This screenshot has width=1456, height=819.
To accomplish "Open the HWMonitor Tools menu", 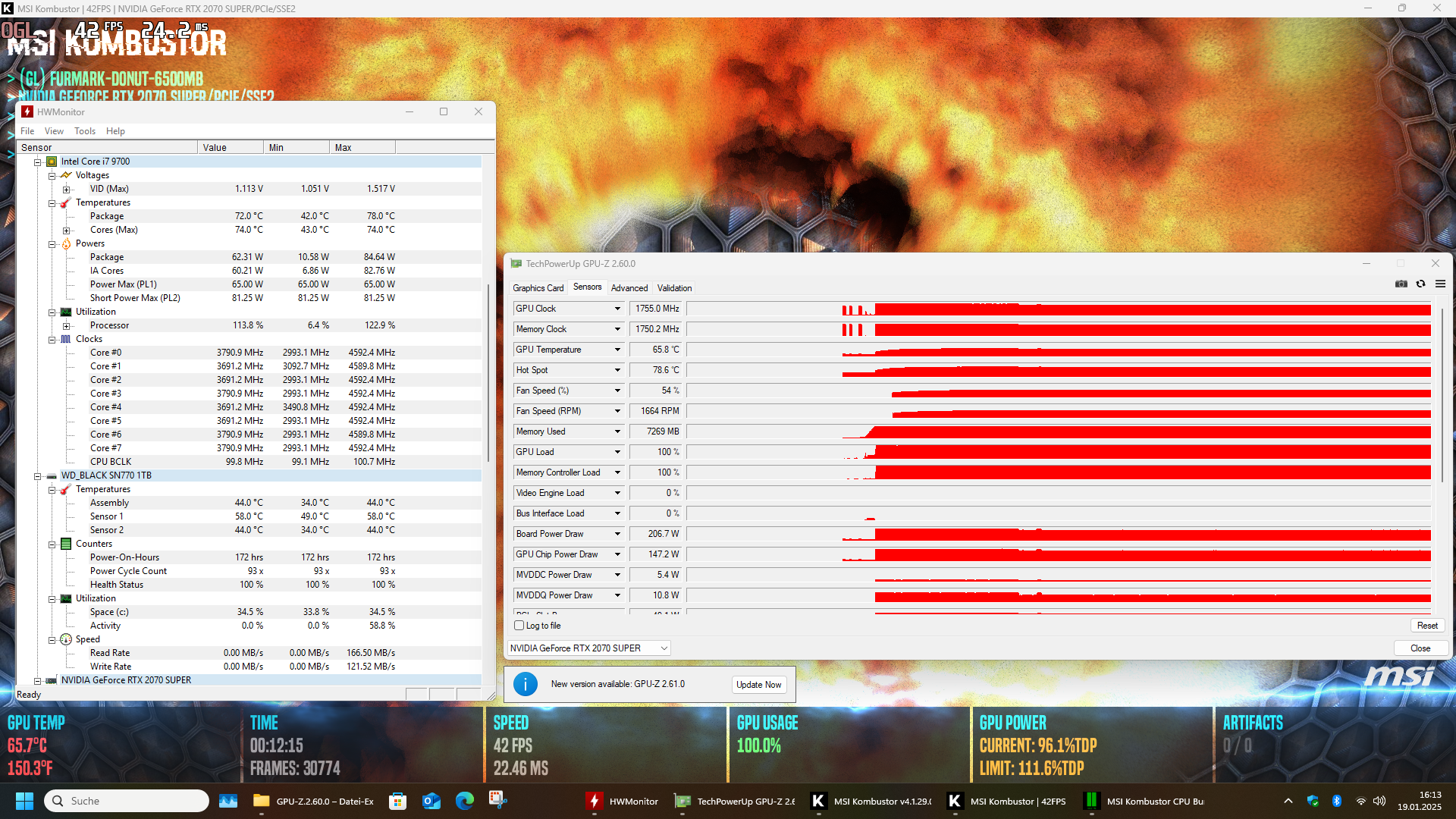I will [85, 131].
